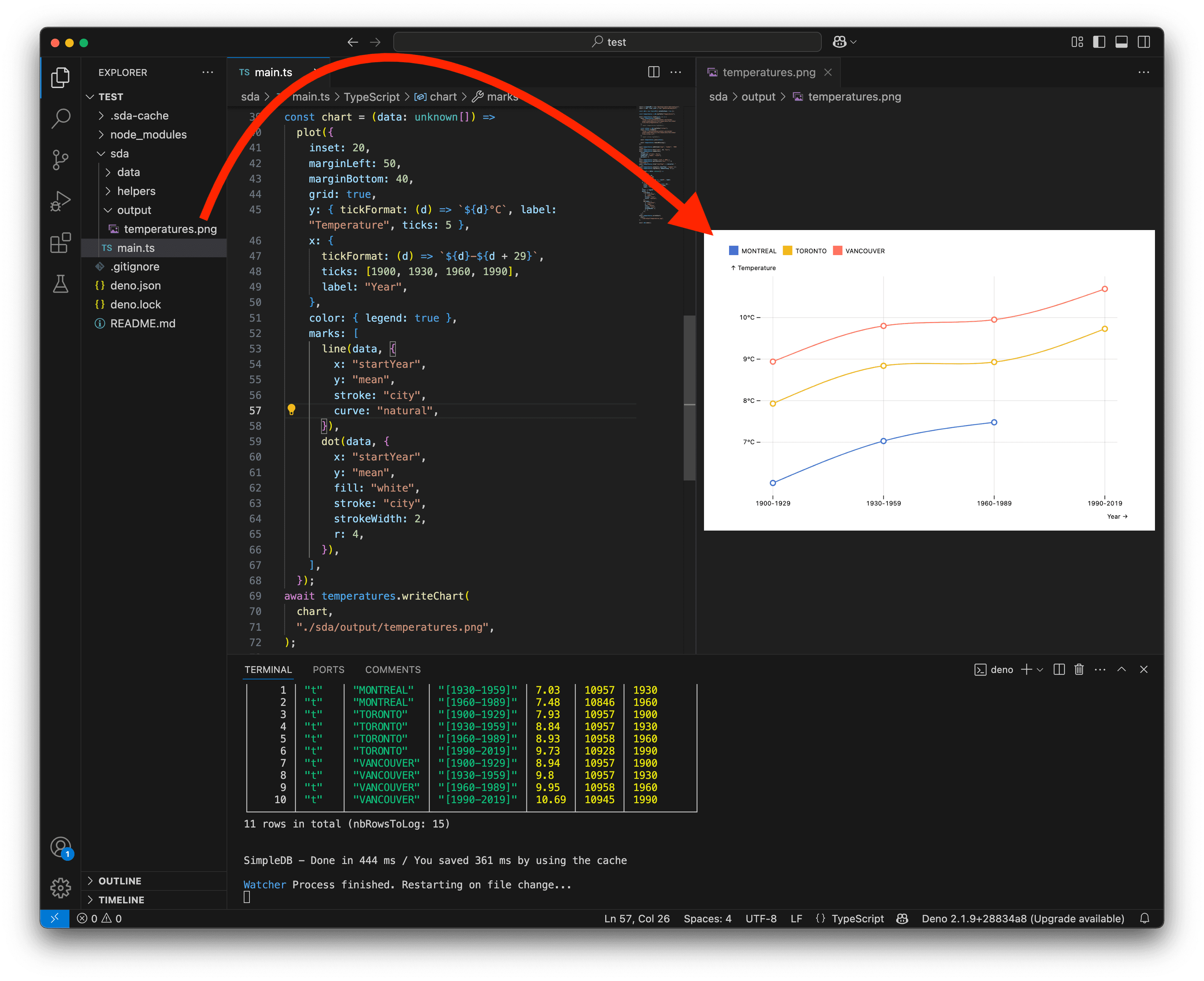The height and width of the screenshot is (981, 1204).
Task: Open Copilot status in status bar
Action: click(x=902, y=918)
